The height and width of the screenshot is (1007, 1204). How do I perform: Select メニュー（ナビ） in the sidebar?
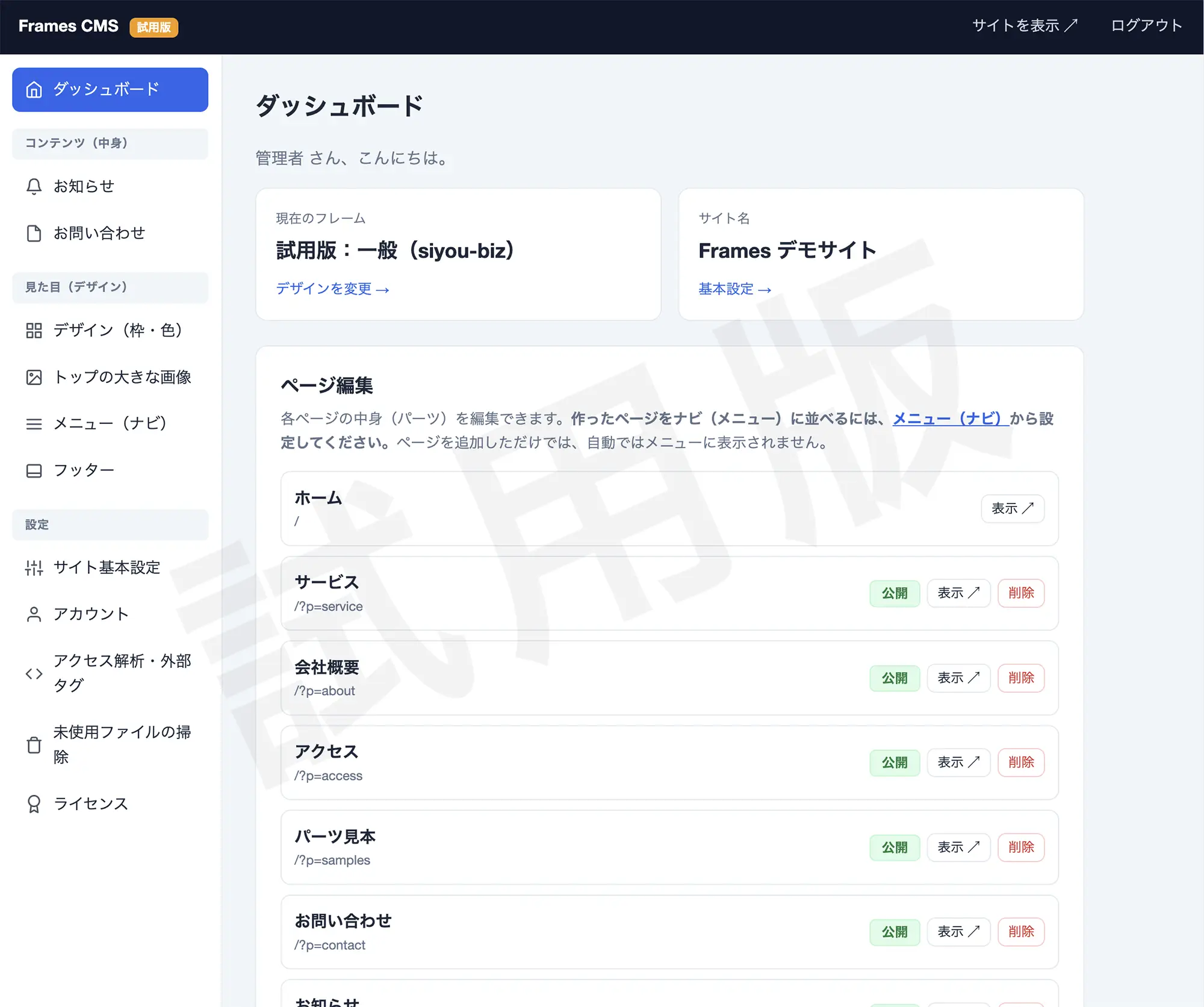click(110, 424)
